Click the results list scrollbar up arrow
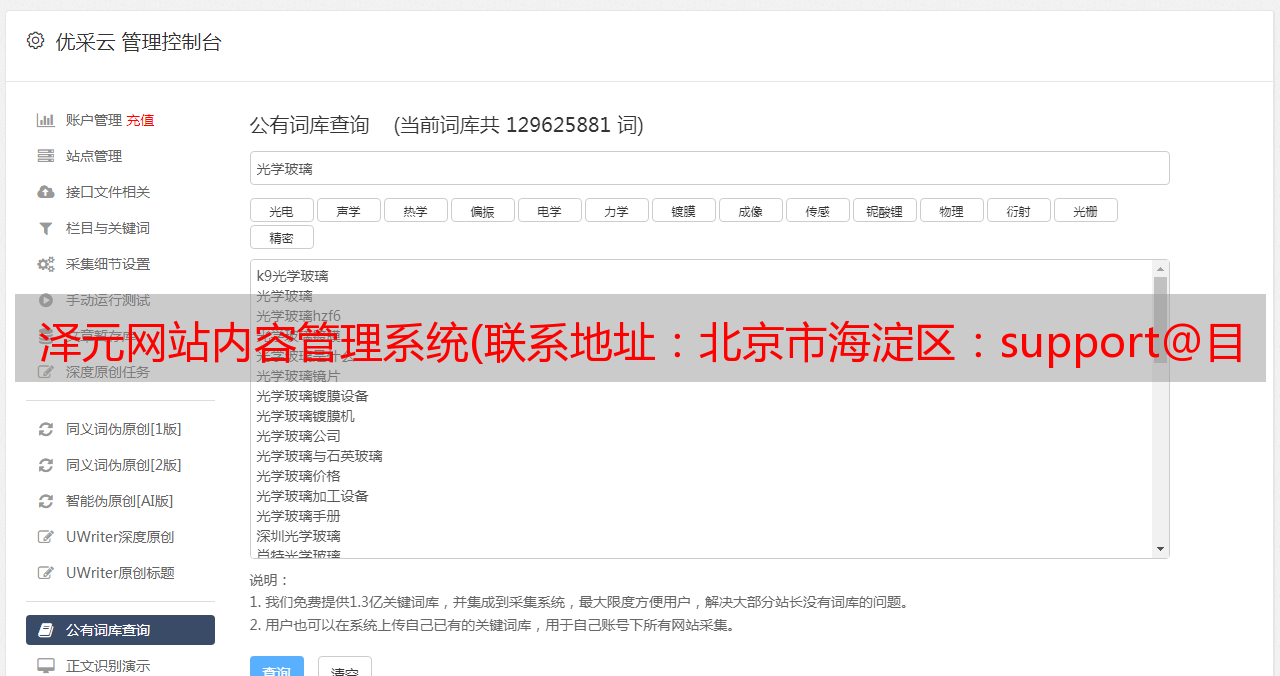Viewport: 1280px width, 676px height. [1161, 269]
